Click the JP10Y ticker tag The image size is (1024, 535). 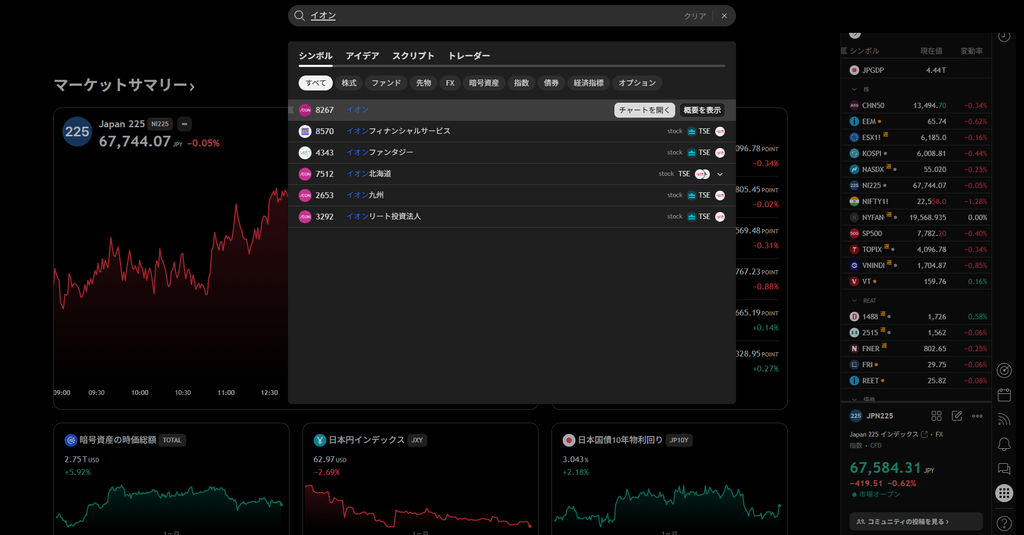tap(679, 440)
